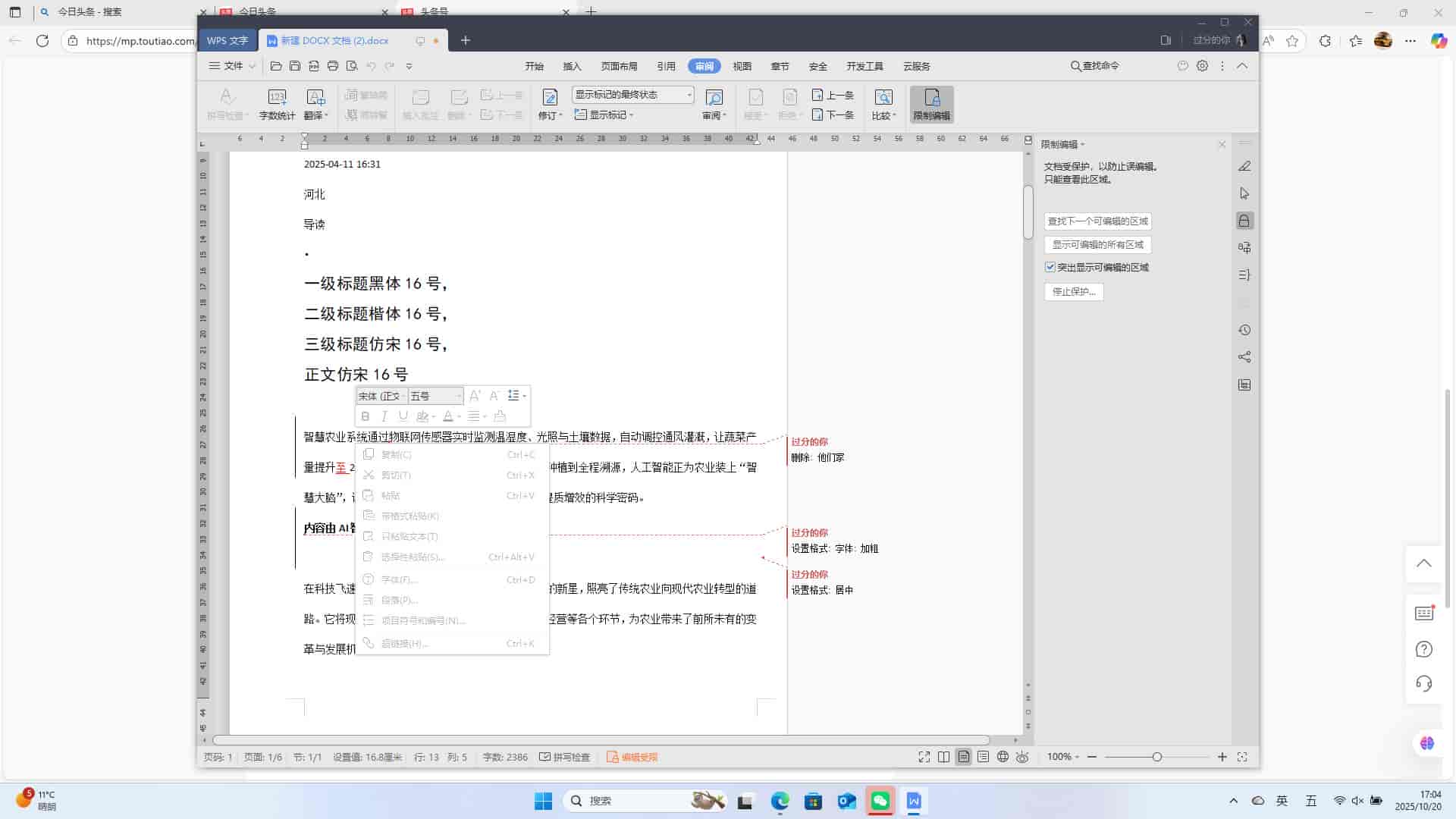Open the 文件 menu dropdown arrow

coord(252,66)
